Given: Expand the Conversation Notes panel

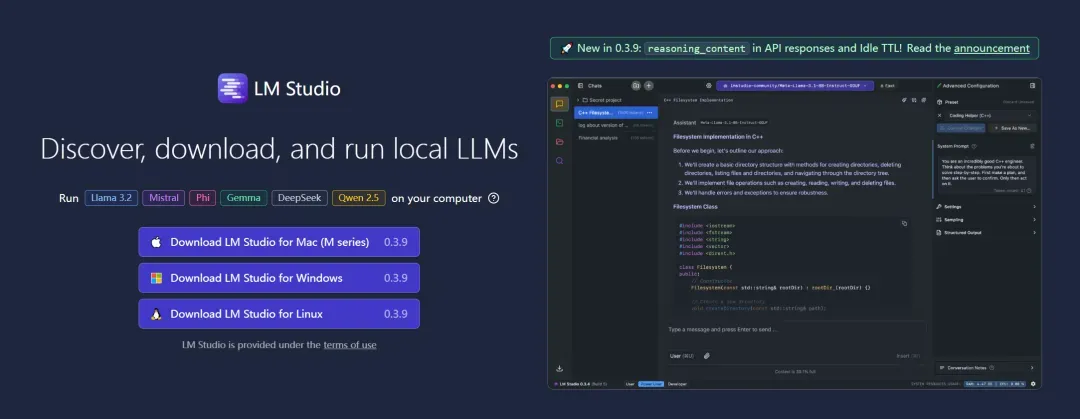Looking at the screenshot, I should [x=986, y=368].
